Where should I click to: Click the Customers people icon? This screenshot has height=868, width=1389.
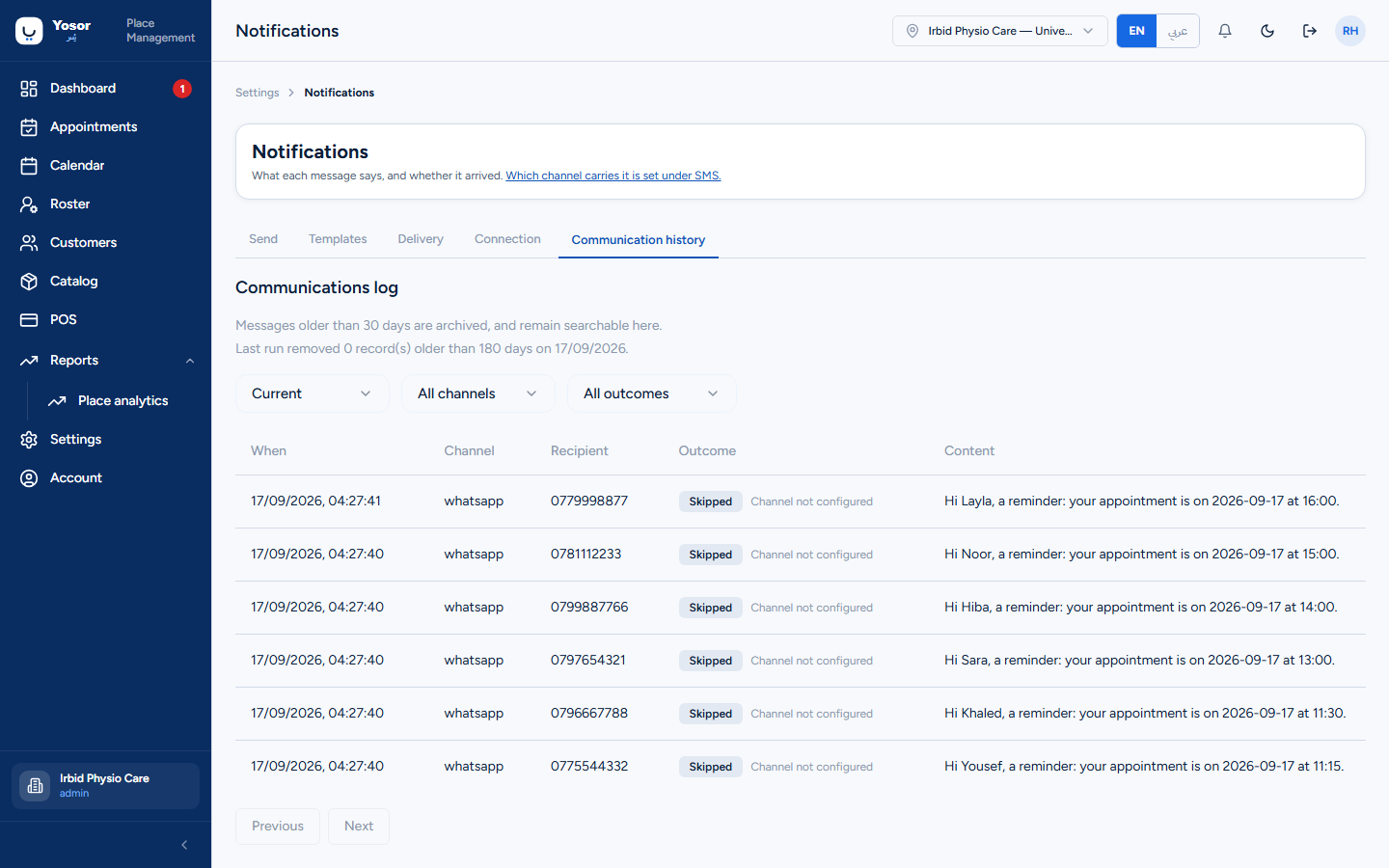(x=29, y=243)
